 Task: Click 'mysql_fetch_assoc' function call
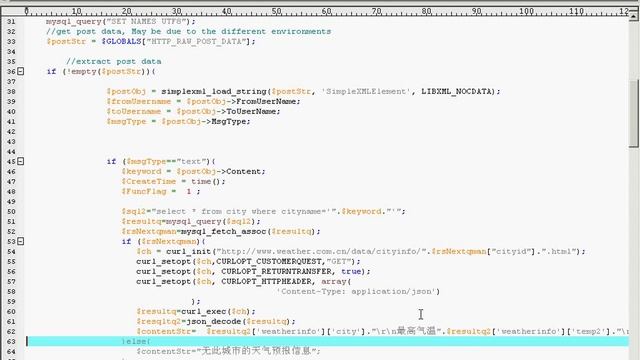click(x=224, y=231)
